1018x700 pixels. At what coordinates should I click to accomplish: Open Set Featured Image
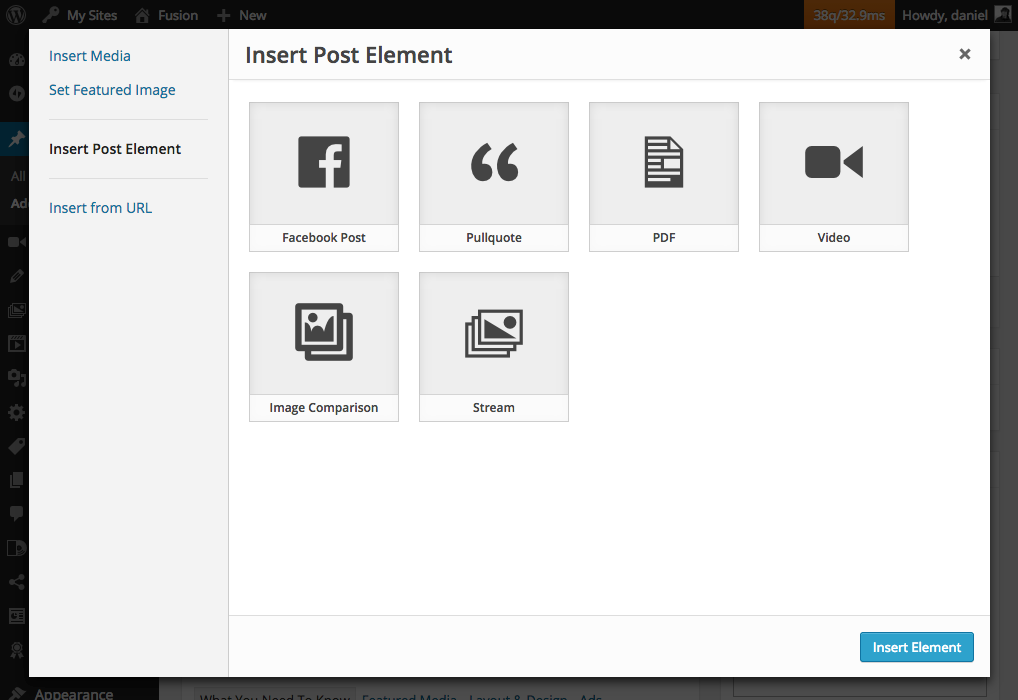point(112,89)
